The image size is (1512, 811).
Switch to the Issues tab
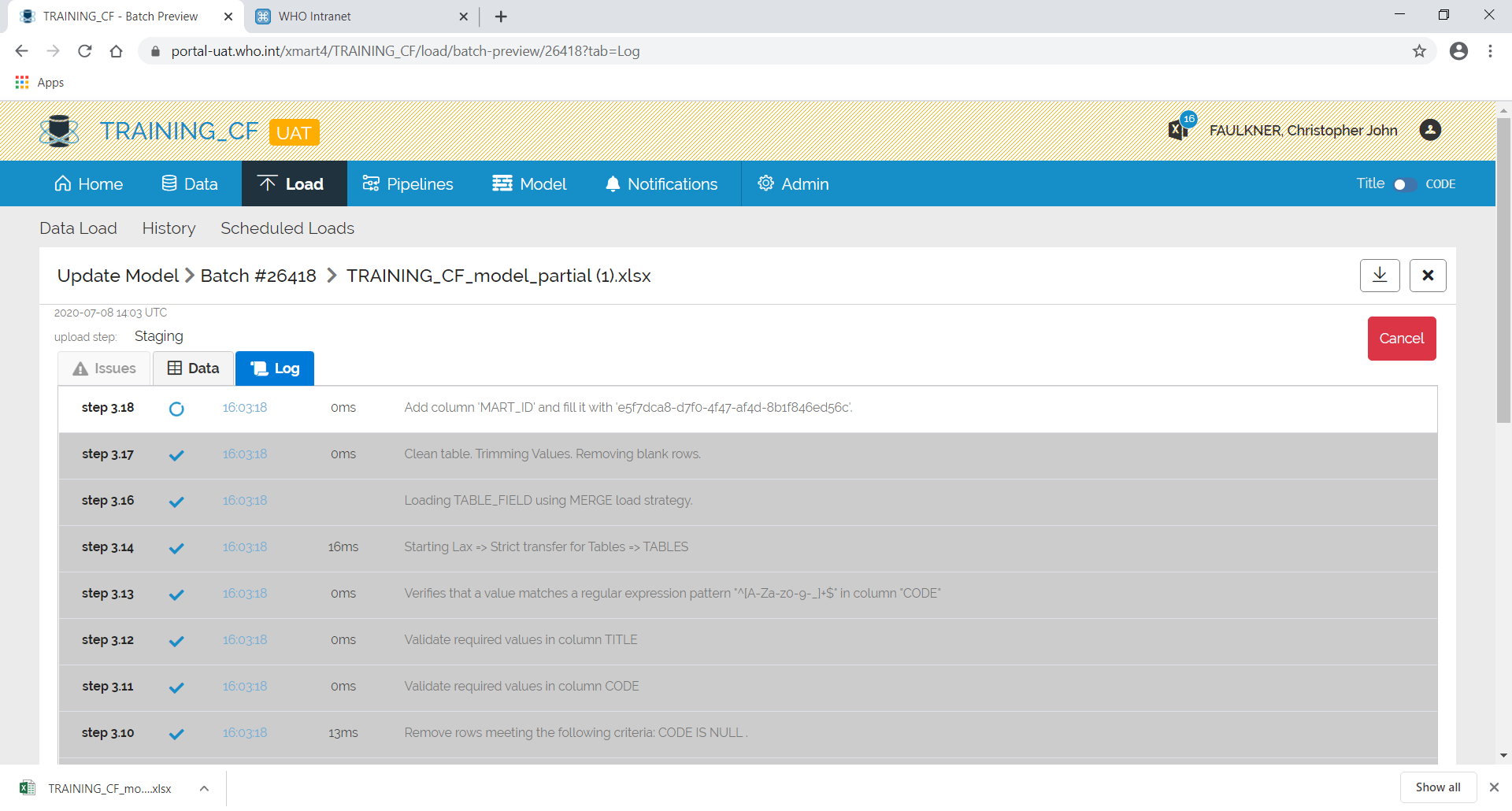(103, 368)
